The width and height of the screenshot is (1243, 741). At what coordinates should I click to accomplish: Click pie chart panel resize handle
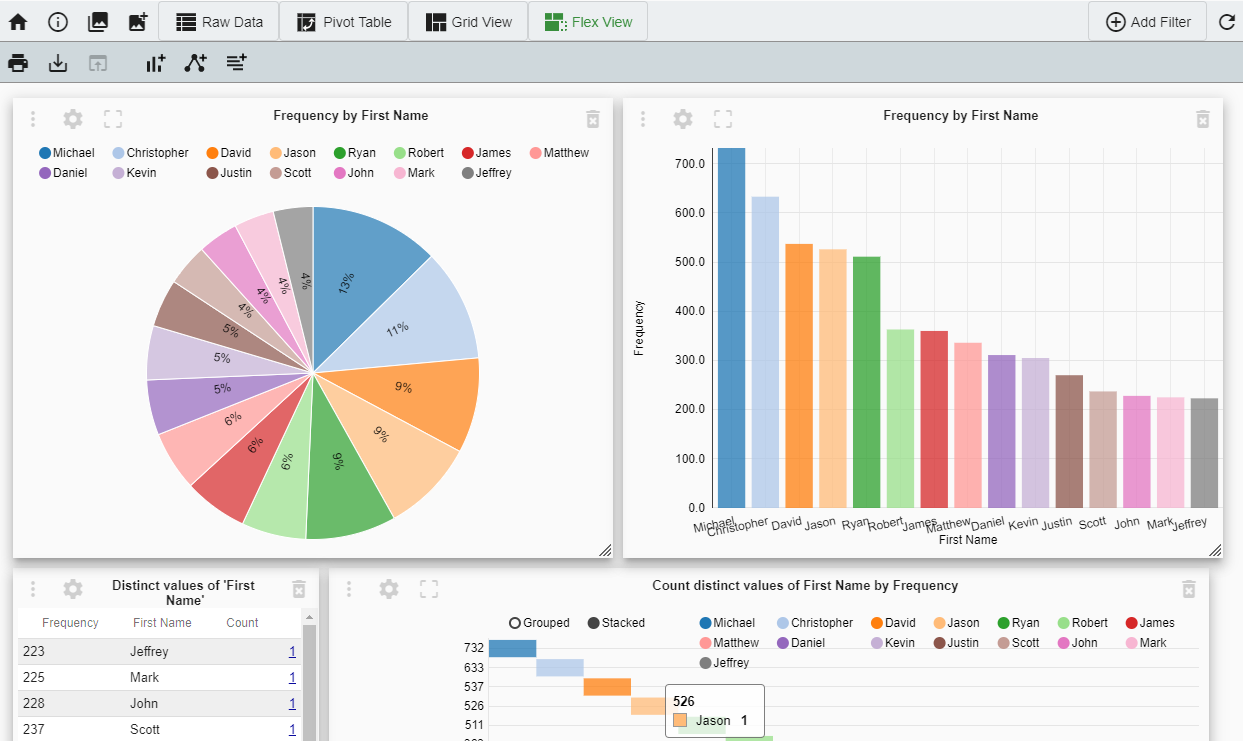click(x=605, y=550)
